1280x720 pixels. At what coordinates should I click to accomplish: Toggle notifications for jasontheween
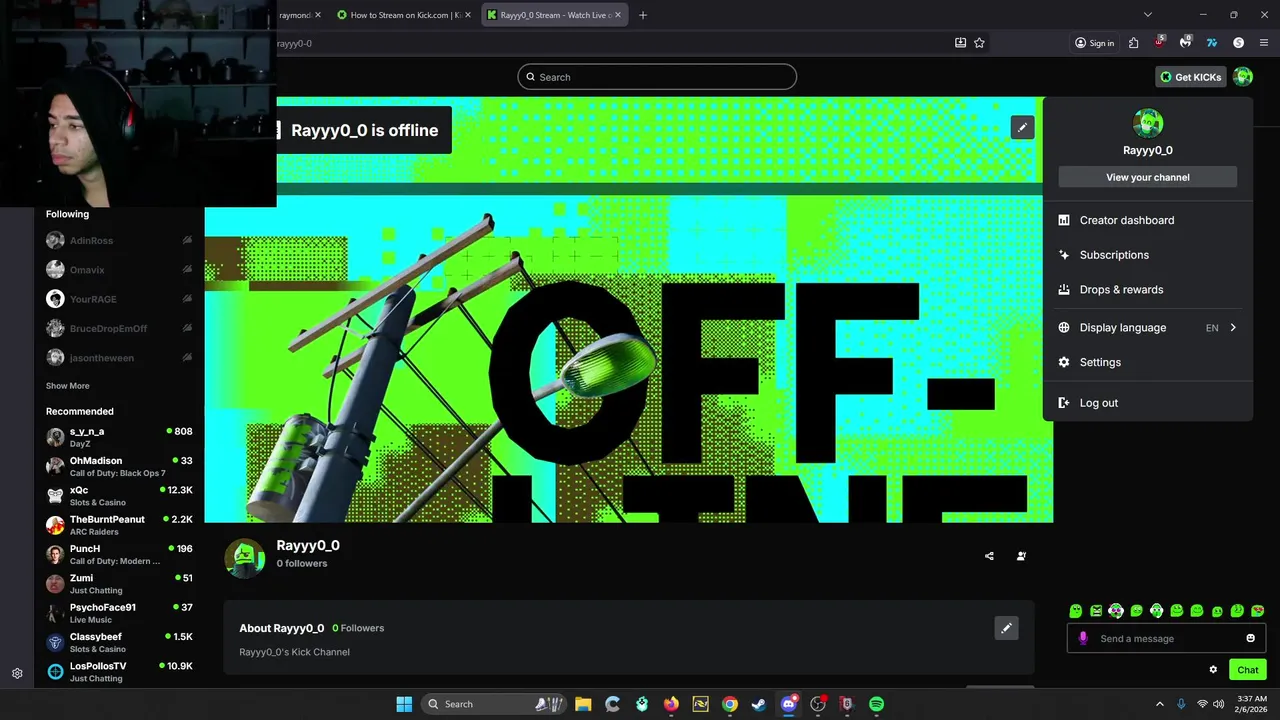pyautogui.click(x=187, y=357)
